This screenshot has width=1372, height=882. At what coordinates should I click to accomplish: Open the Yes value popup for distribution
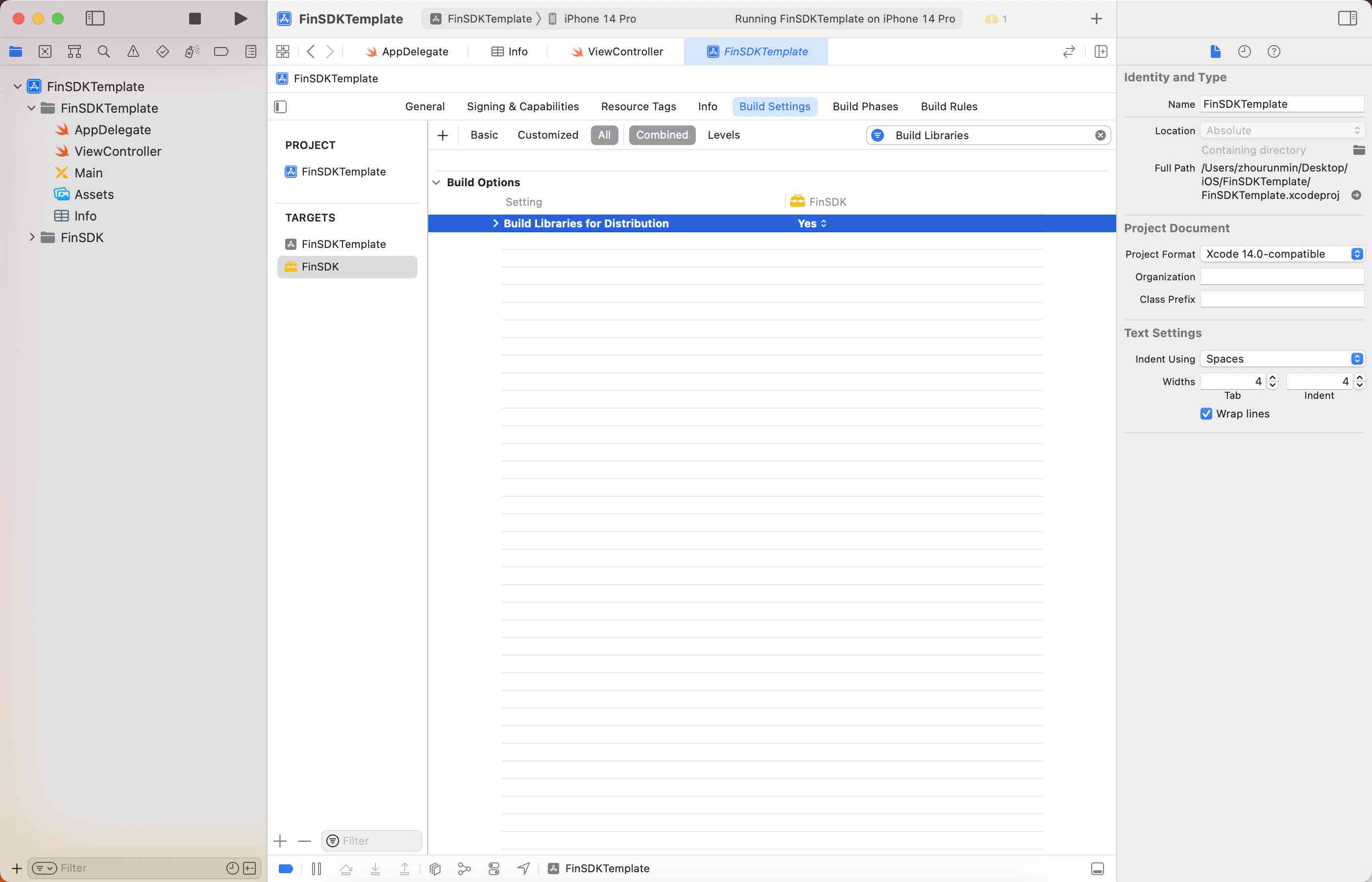point(812,223)
